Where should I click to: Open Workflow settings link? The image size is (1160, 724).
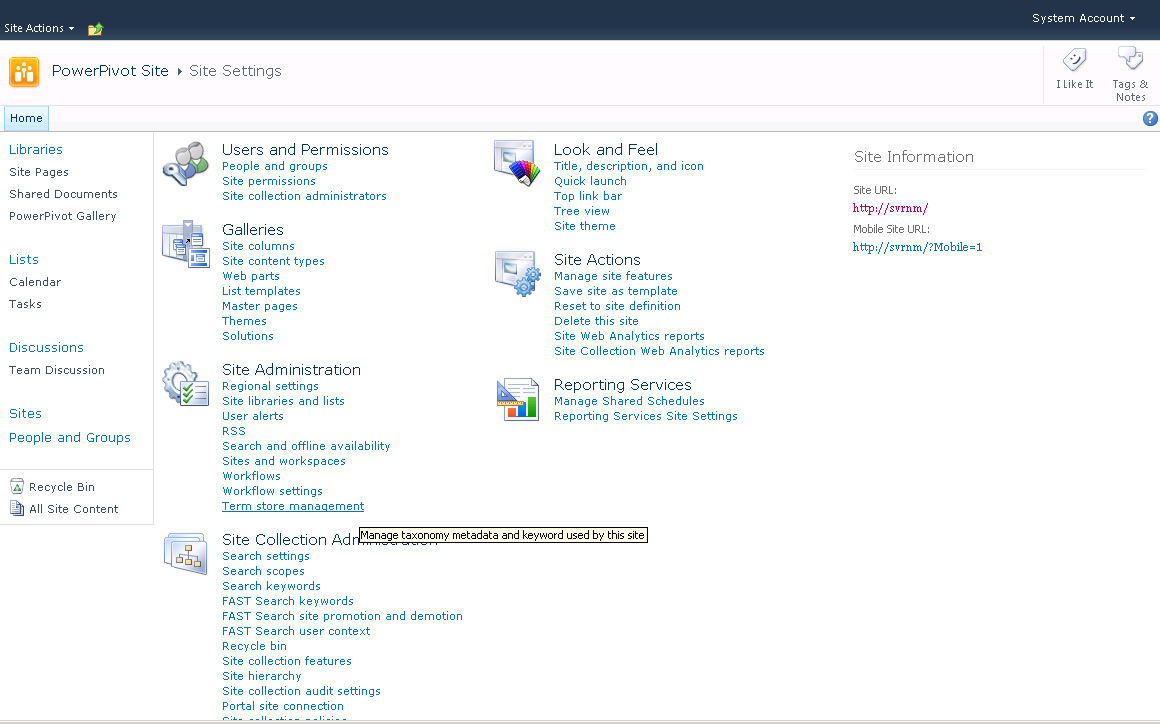[272, 491]
